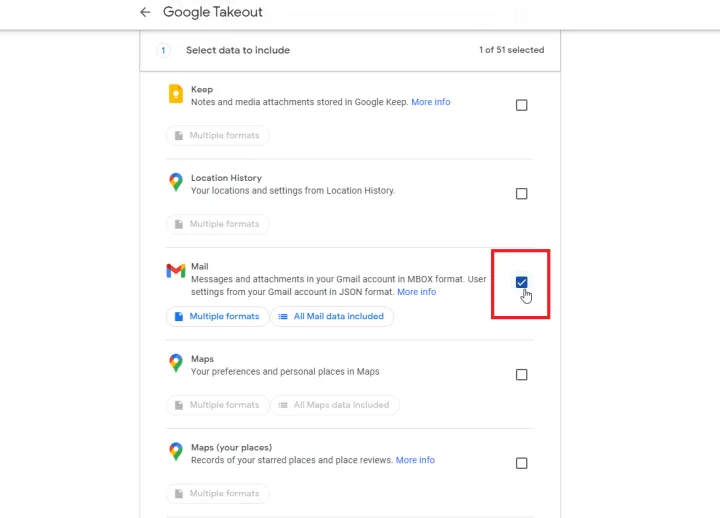The width and height of the screenshot is (720, 518).
Task: Select the Maps checkbox
Action: pos(521,375)
